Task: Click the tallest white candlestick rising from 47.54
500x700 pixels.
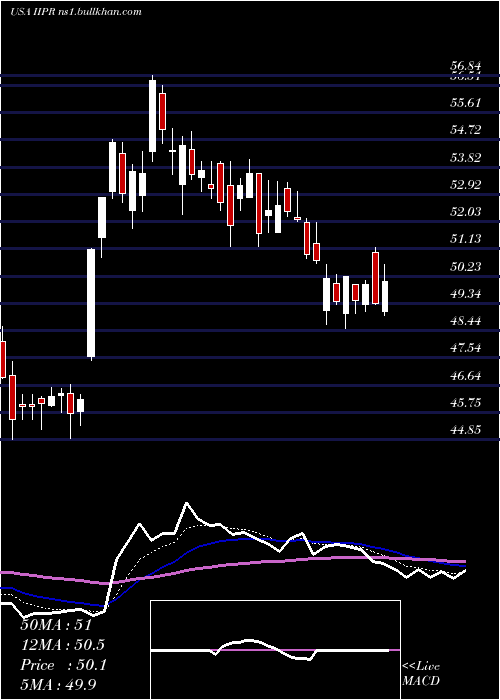Action: click(x=91, y=303)
